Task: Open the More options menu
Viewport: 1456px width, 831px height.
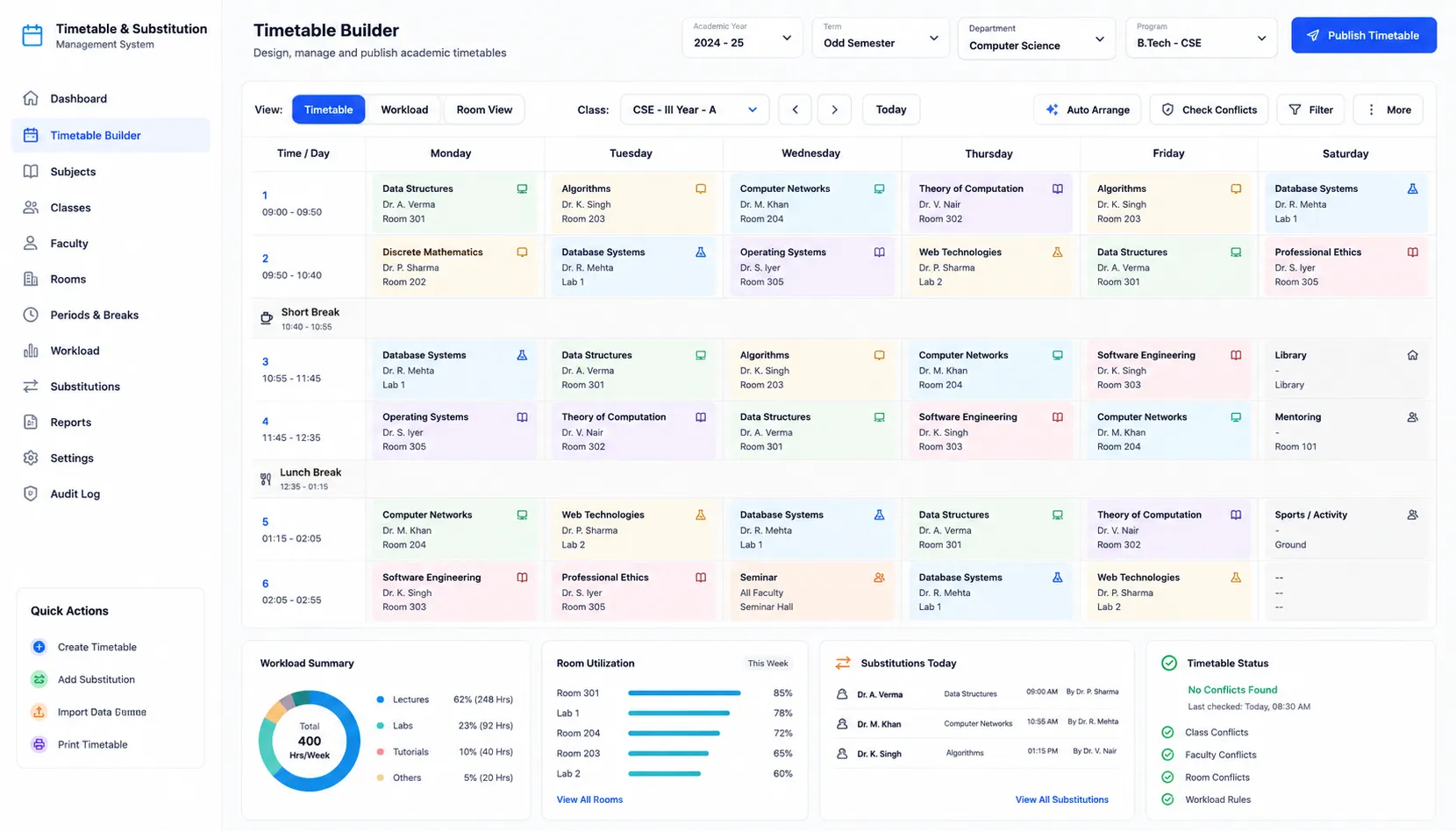Action: pyautogui.click(x=1388, y=110)
